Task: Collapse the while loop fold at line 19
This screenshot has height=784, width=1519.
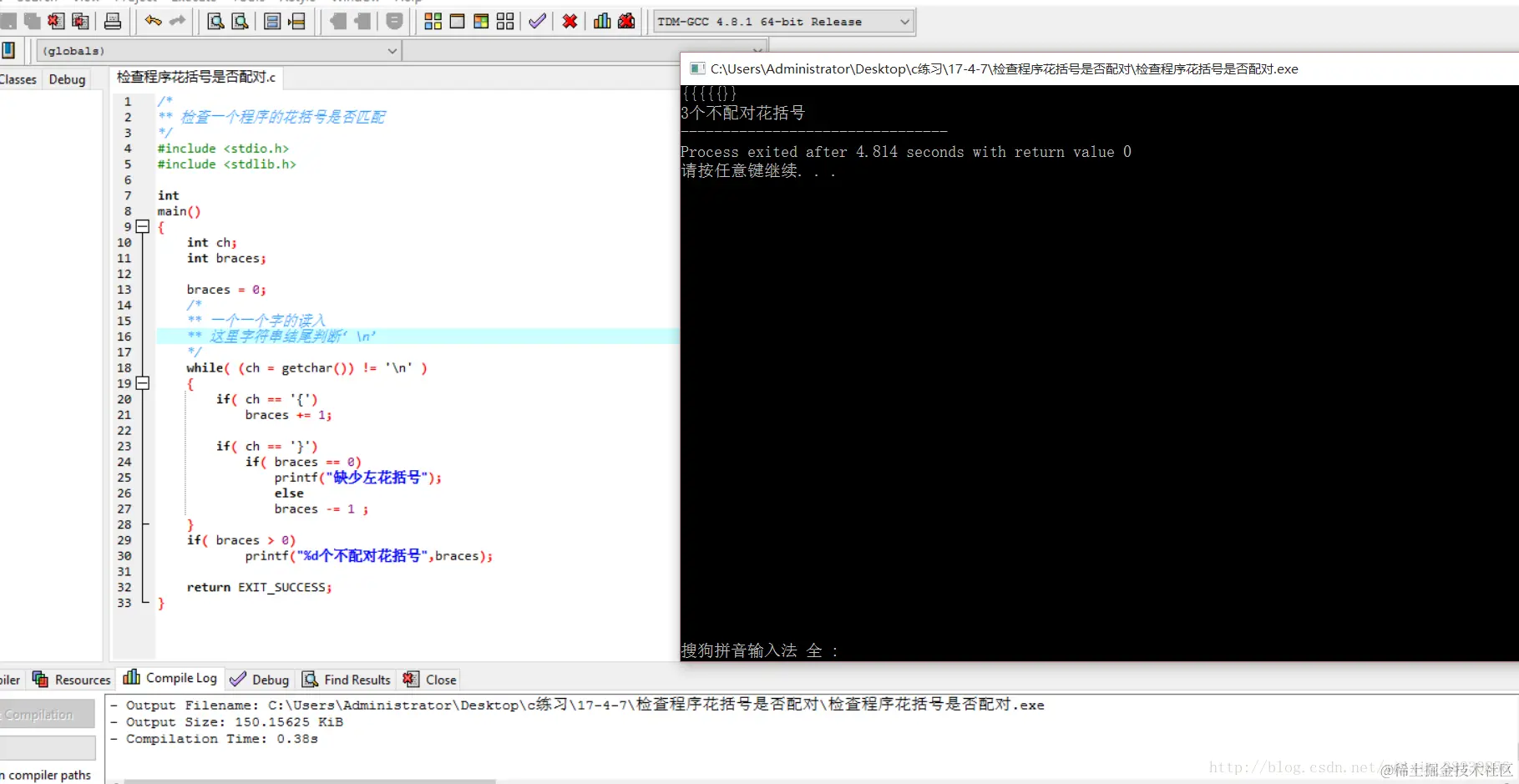Action: pos(143,383)
